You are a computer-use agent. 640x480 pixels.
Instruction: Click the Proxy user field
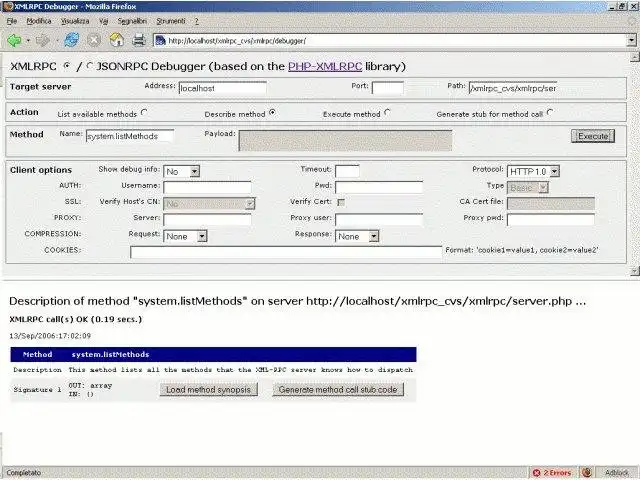[x=379, y=220]
